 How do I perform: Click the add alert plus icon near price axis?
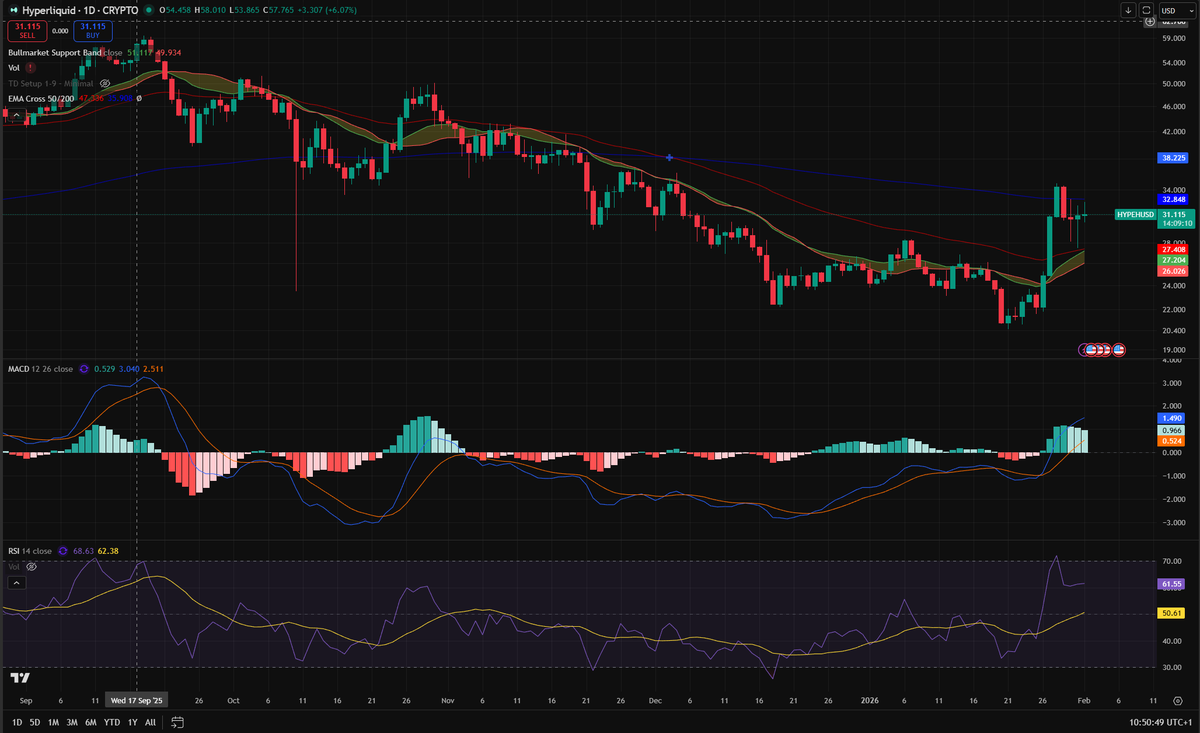(x=1149, y=21)
